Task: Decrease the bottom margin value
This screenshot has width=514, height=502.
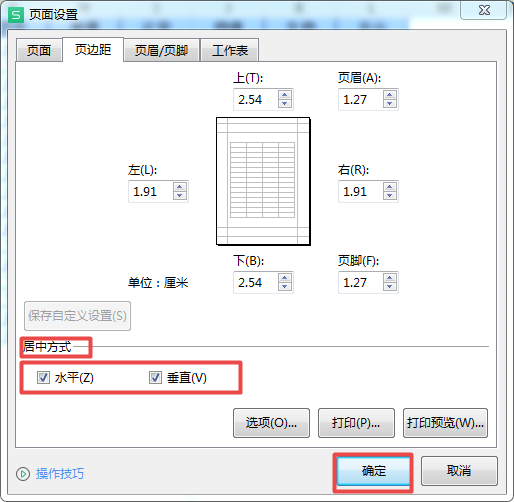Action: [x=284, y=286]
